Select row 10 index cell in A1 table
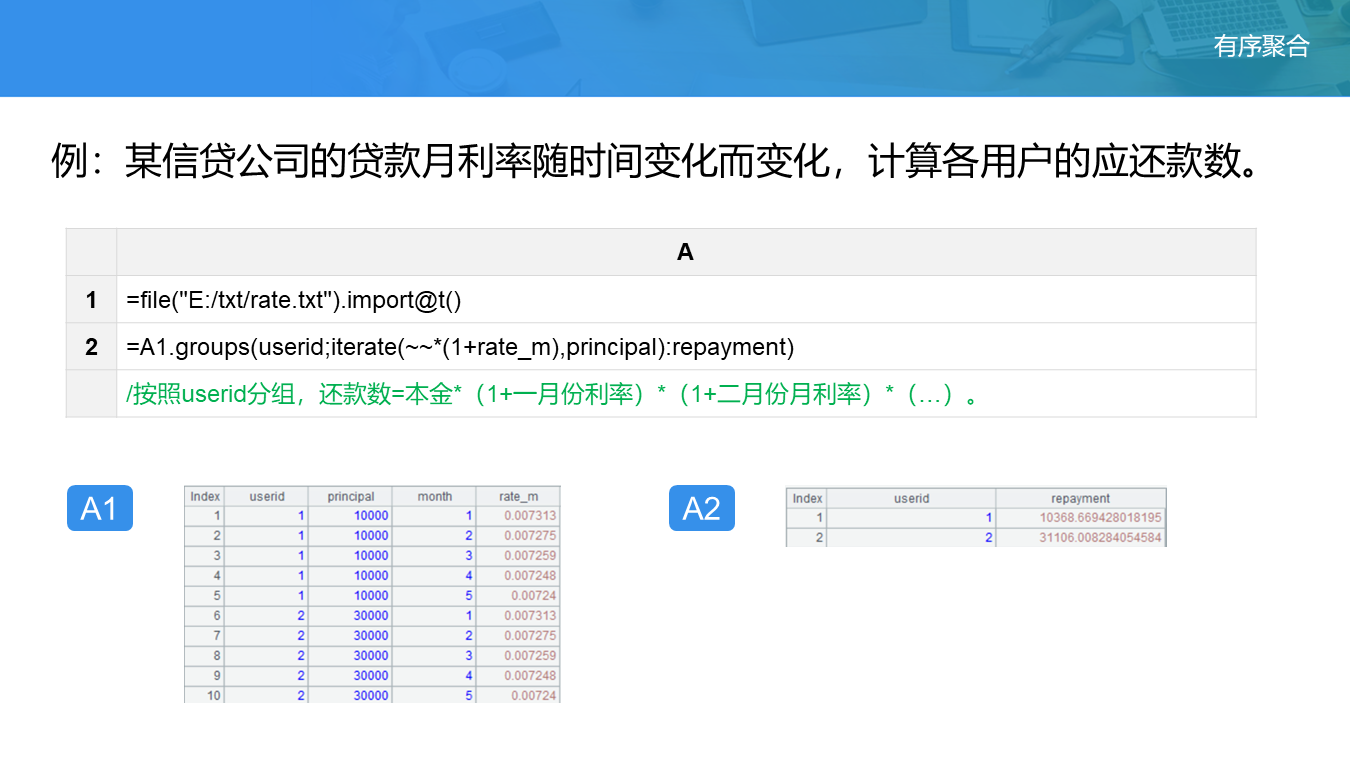The height and width of the screenshot is (759, 1350). (x=205, y=695)
